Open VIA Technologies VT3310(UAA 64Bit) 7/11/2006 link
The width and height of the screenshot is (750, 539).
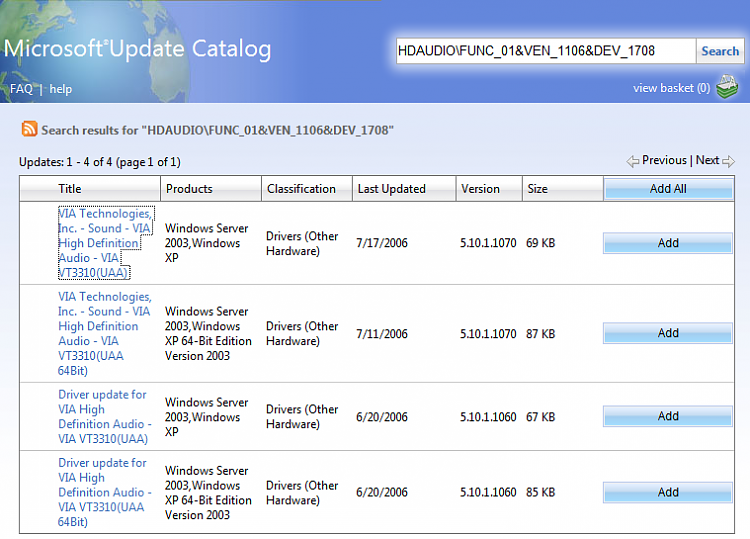105,333
